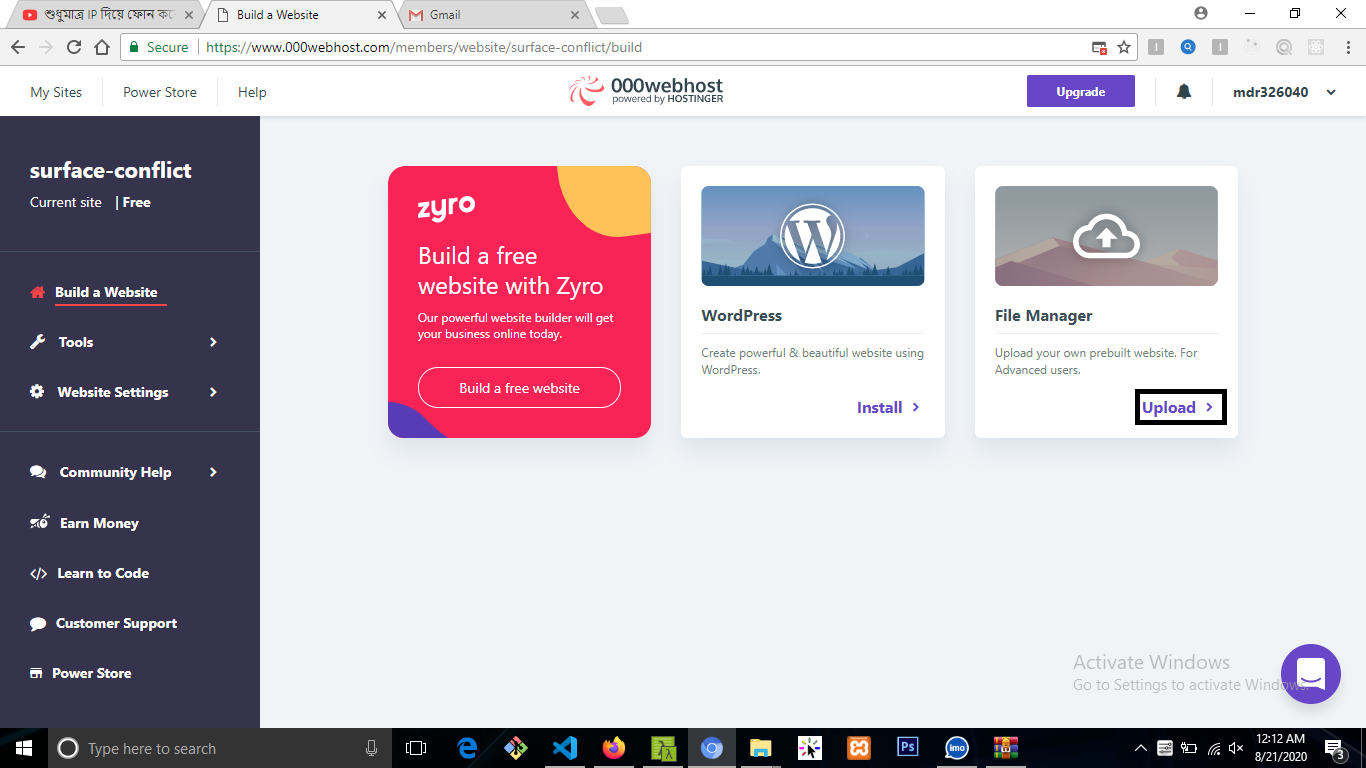Click the pop-up blocked icon in address bar
Image resolution: width=1366 pixels, height=768 pixels.
1099,47
